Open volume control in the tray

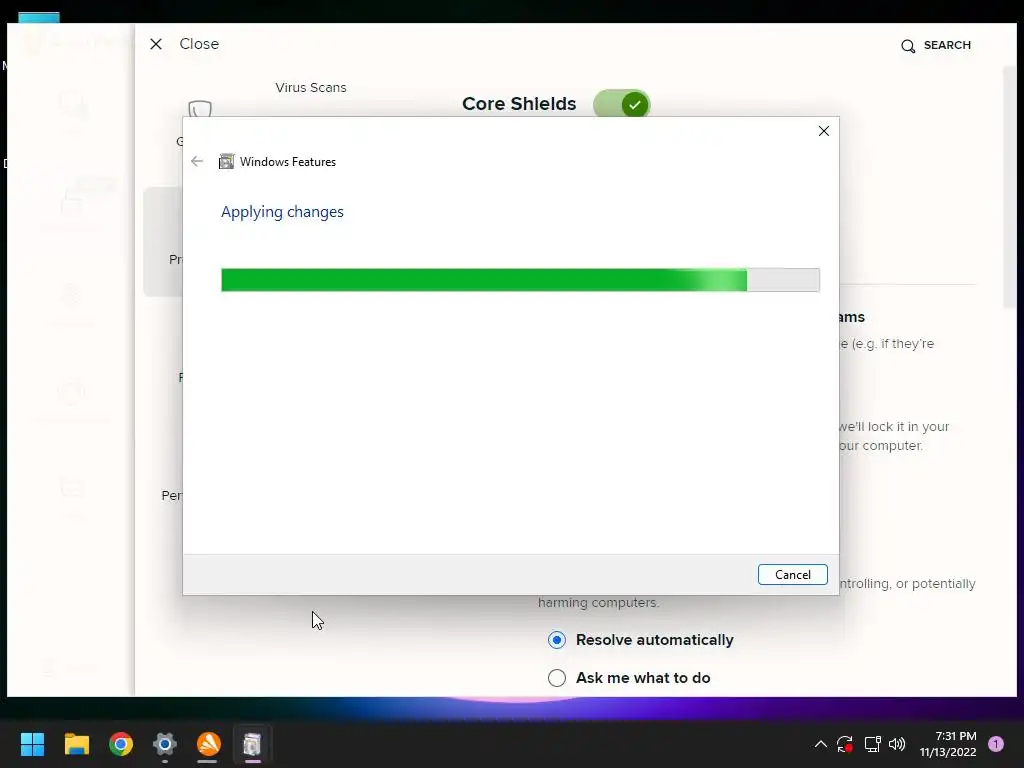tap(897, 744)
